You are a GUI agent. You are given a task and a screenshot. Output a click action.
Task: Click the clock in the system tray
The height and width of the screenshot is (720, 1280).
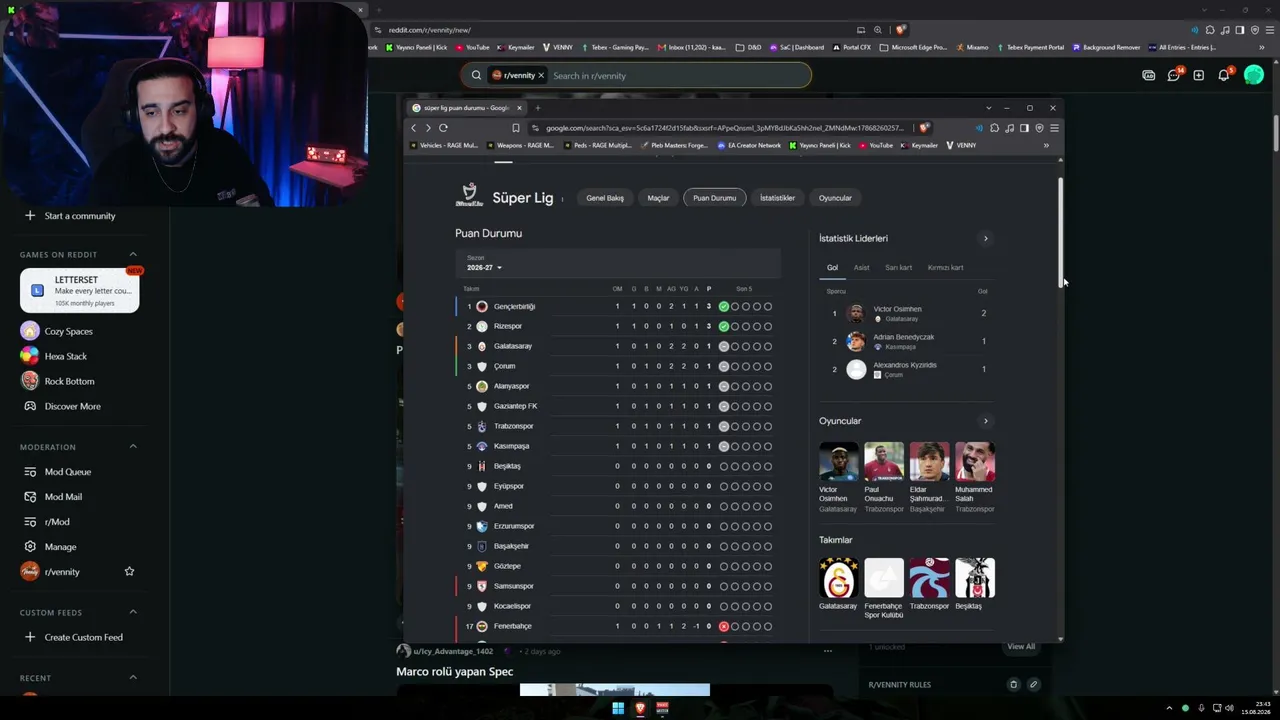point(1255,708)
